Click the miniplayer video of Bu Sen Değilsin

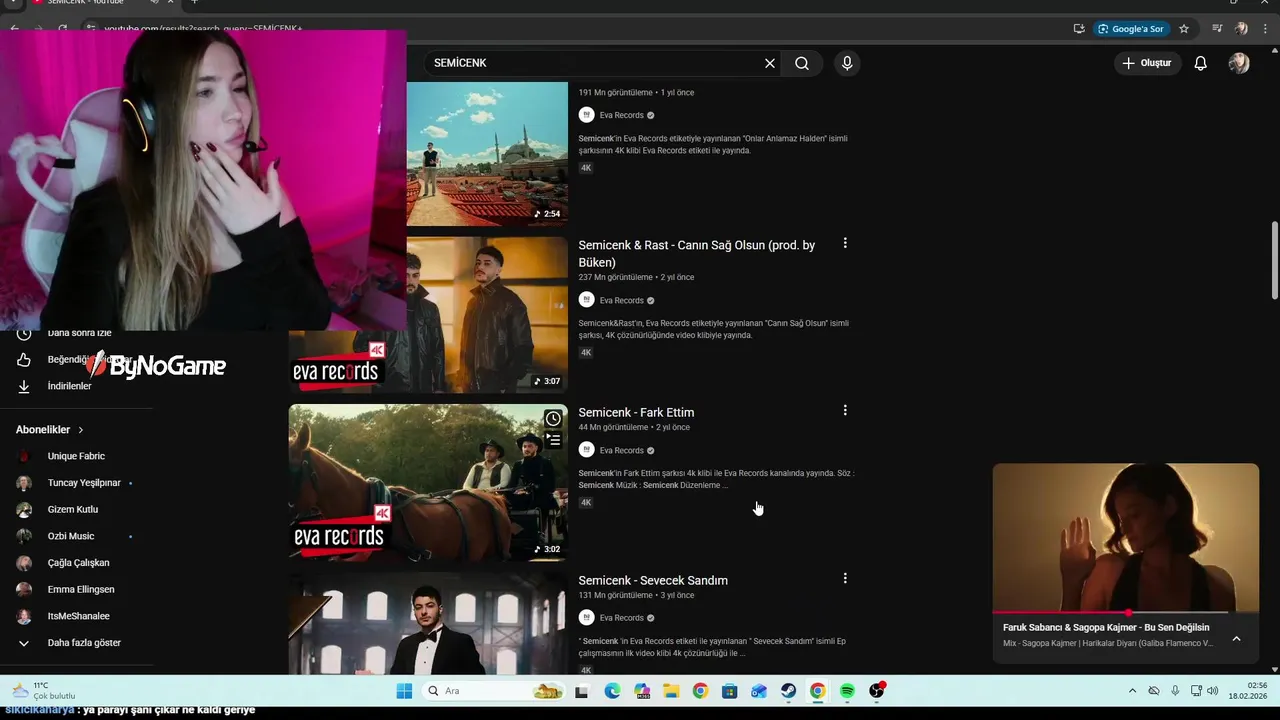(x=1126, y=537)
